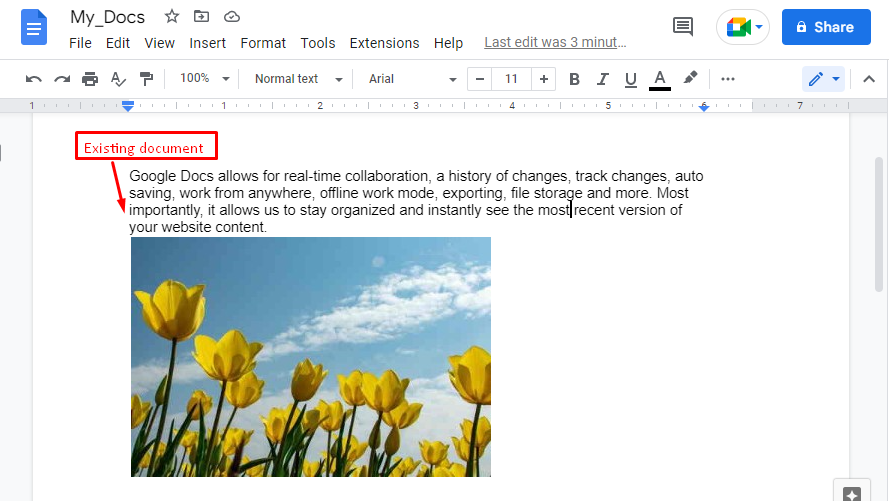The image size is (889, 501).
Task: Check cloud save status icon
Action: click(232, 17)
